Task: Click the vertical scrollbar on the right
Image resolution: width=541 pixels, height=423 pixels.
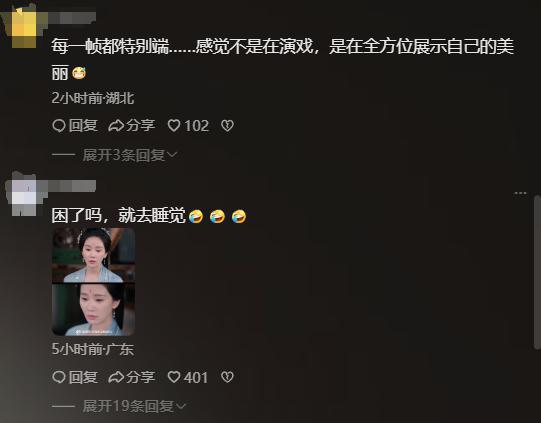Action: click(x=537, y=273)
